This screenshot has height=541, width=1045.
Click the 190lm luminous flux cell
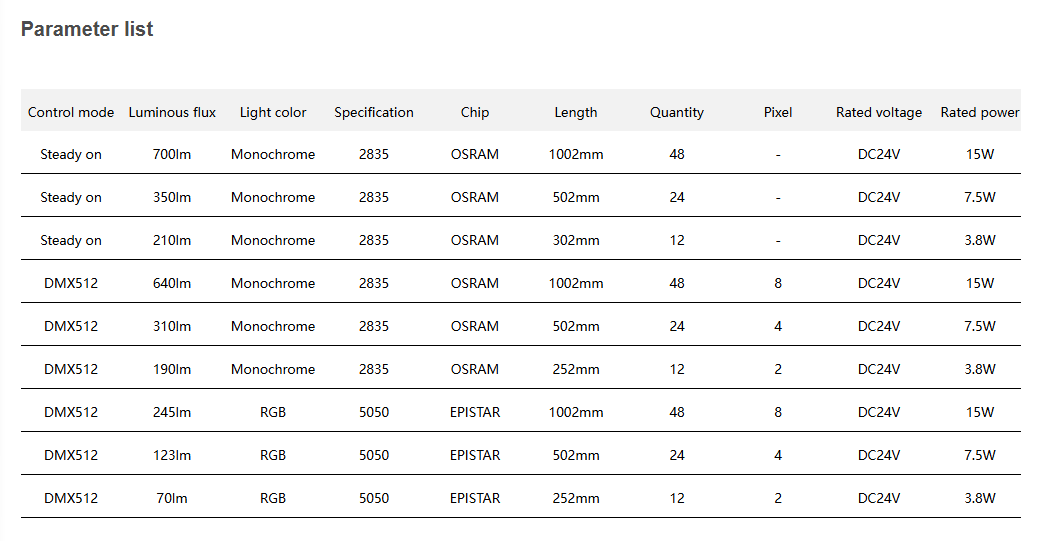click(172, 370)
